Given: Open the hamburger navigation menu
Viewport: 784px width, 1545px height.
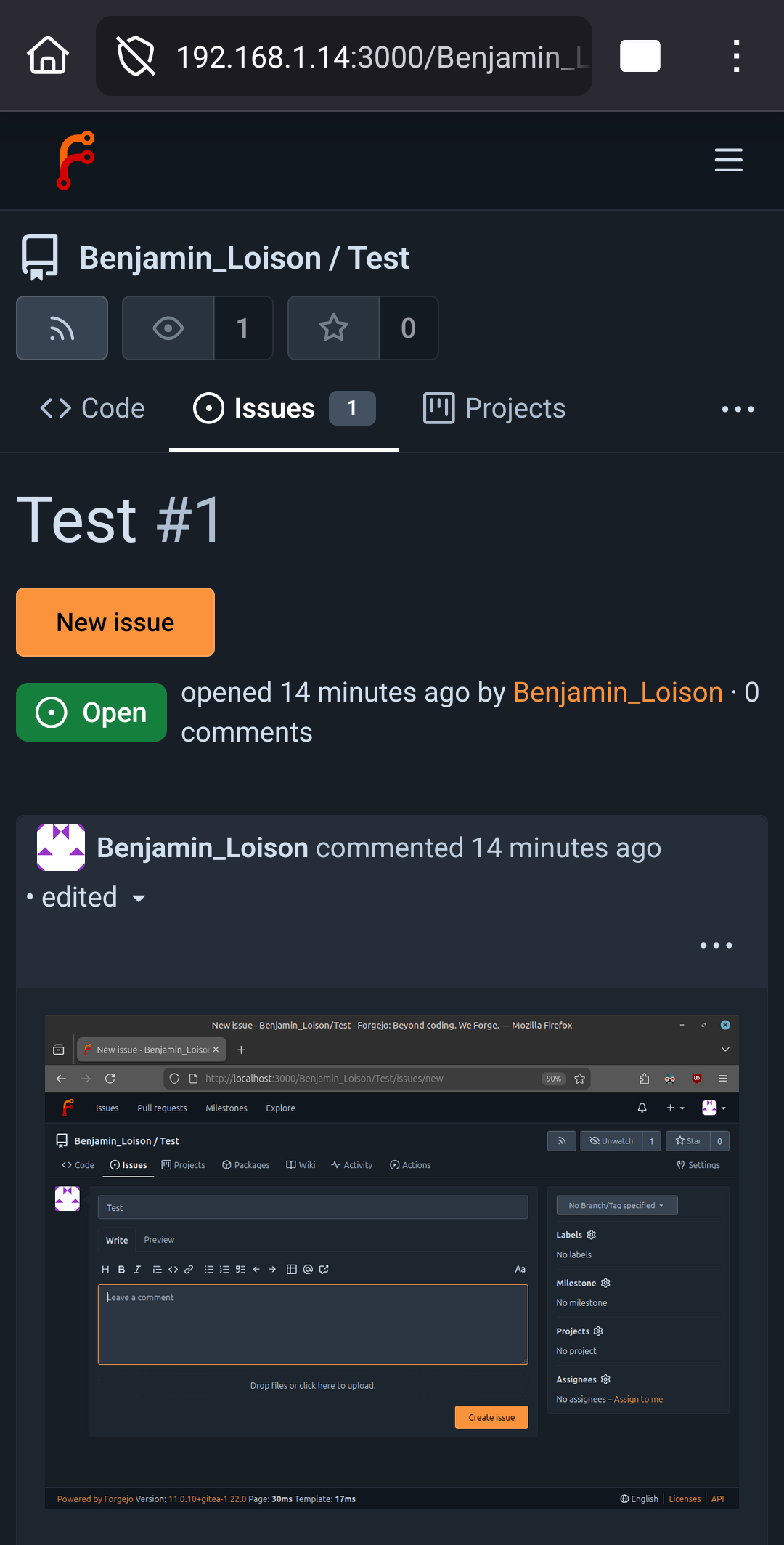Looking at the screenshot, I should coord(728,160).
